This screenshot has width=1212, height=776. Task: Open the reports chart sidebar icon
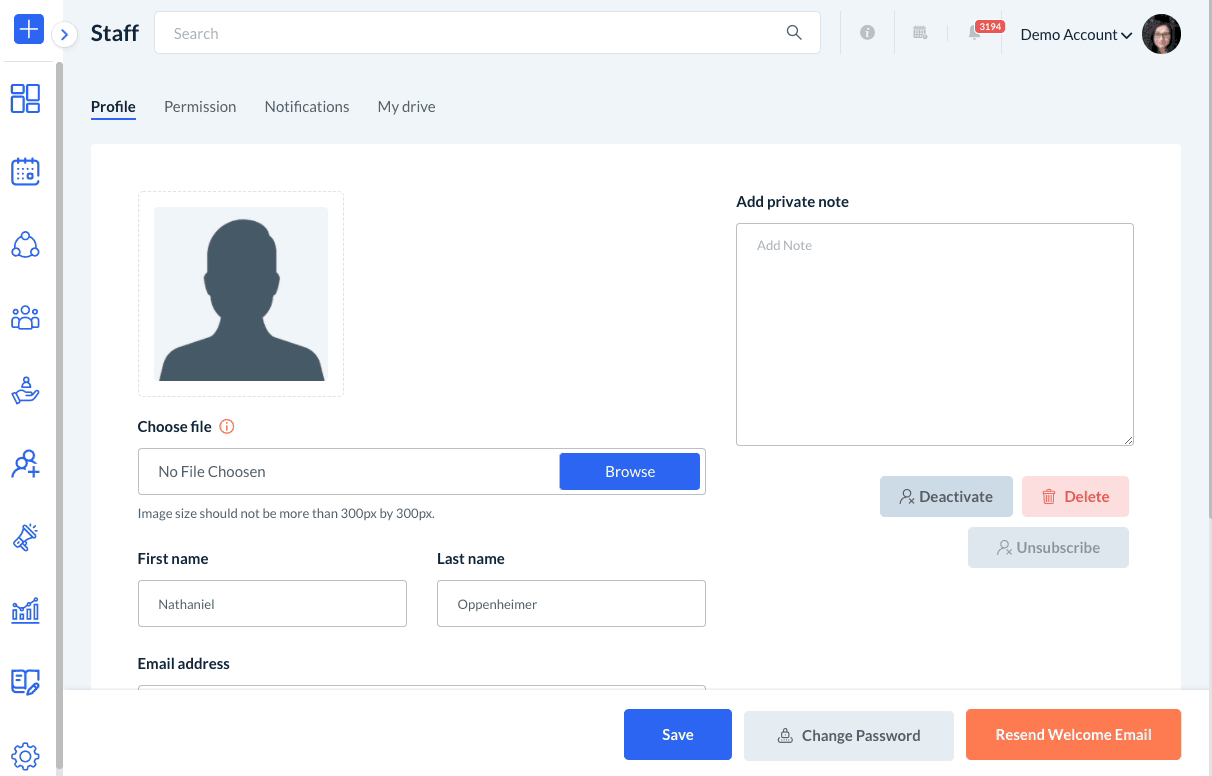tap(25, 610)
